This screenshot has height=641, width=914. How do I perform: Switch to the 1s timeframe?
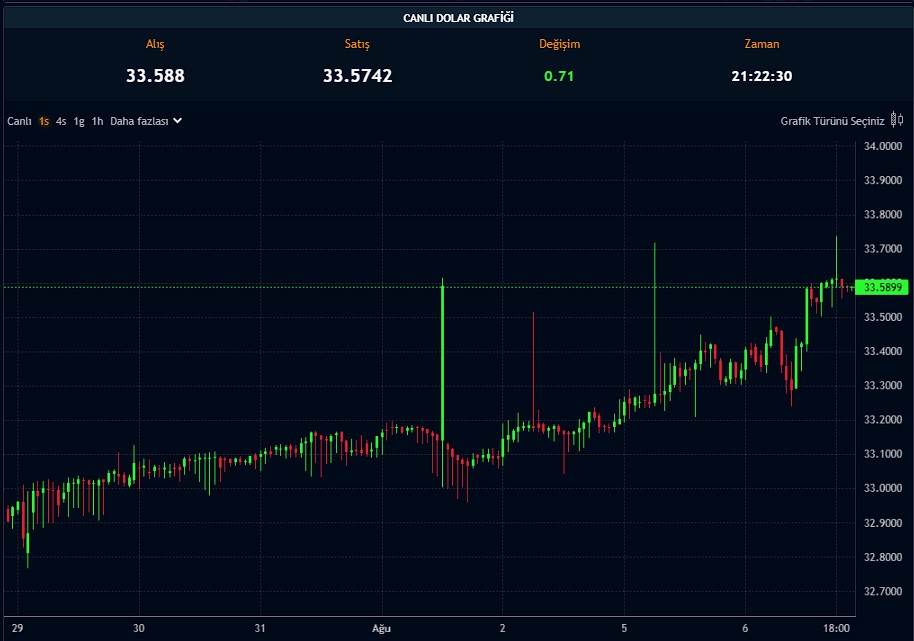(x=44, y=121)
